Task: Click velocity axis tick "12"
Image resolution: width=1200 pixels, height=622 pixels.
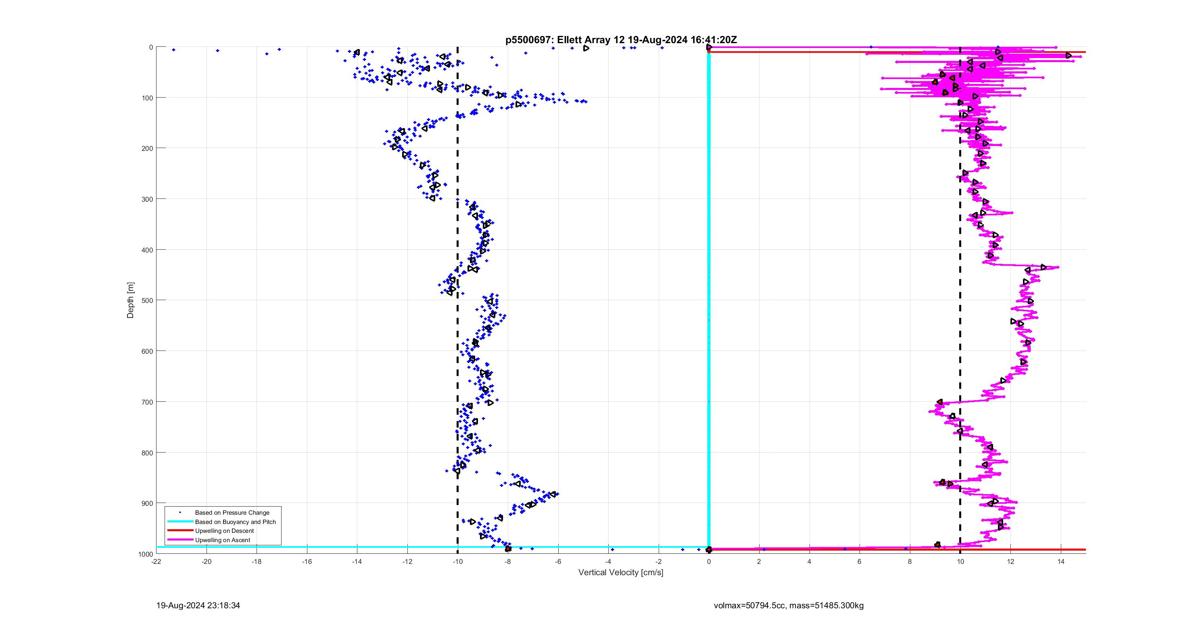Action: (1010, 562)
